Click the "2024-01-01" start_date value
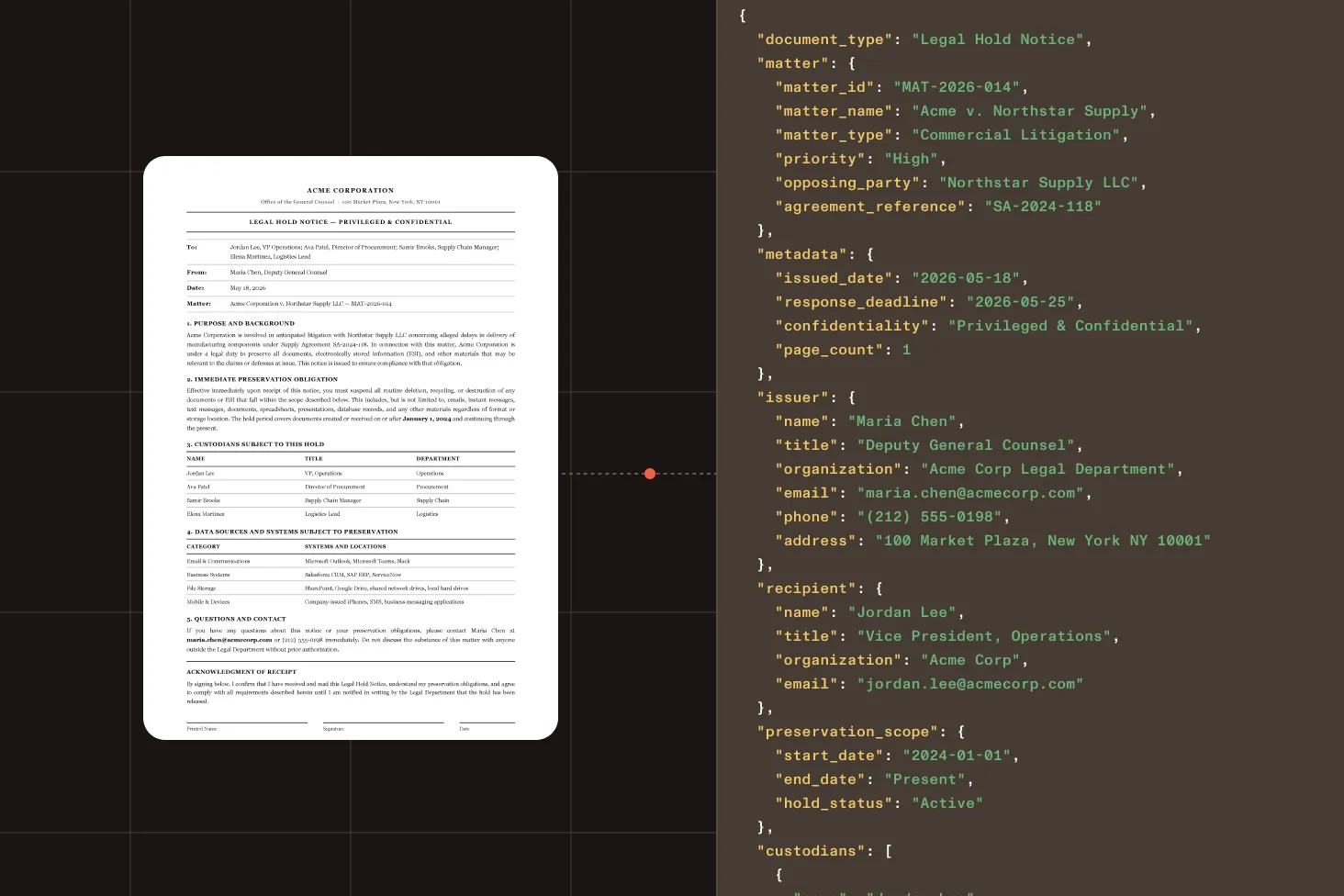 957,756
